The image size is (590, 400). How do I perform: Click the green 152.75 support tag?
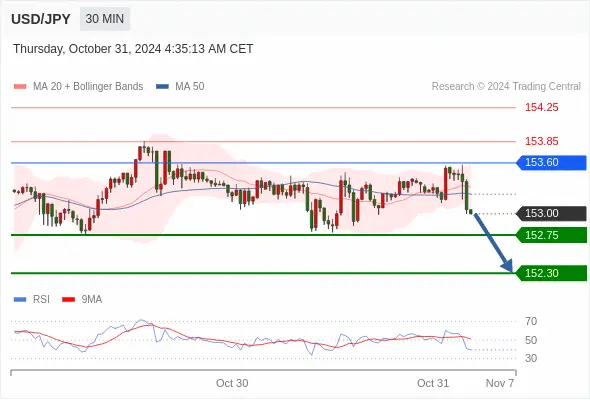click(x=552, y=235)
